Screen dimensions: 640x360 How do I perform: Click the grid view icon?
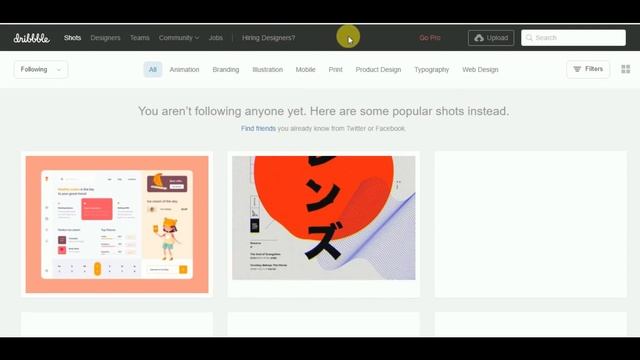[x=625, y=69]
